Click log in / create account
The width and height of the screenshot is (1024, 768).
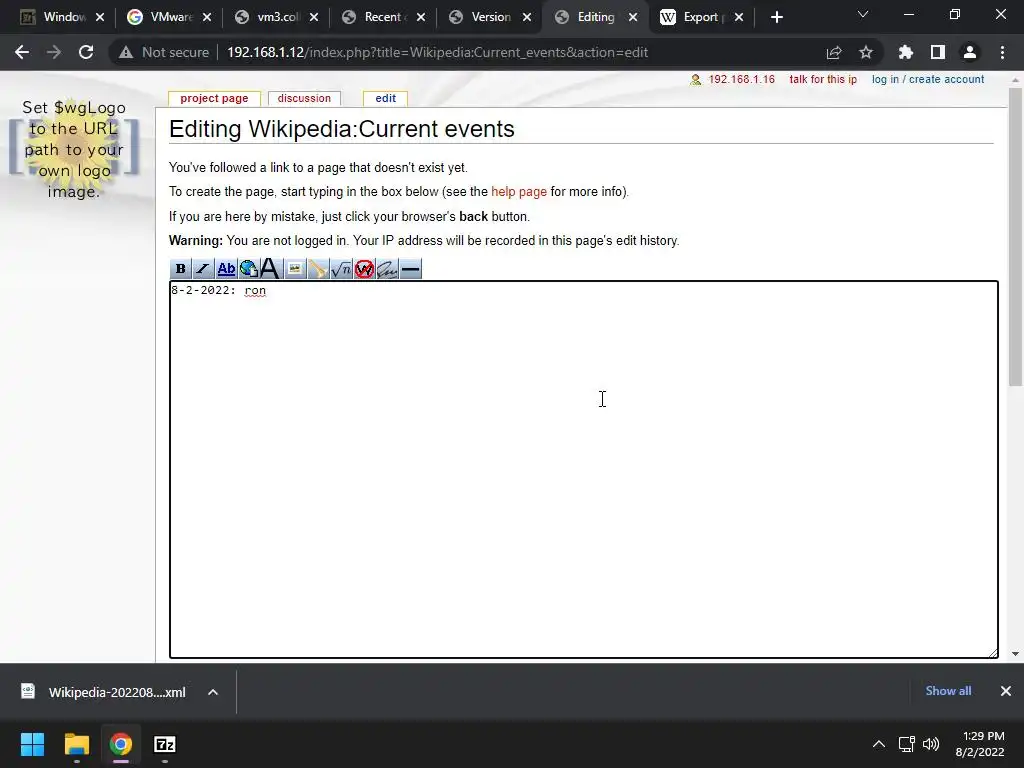pos(927,79)
